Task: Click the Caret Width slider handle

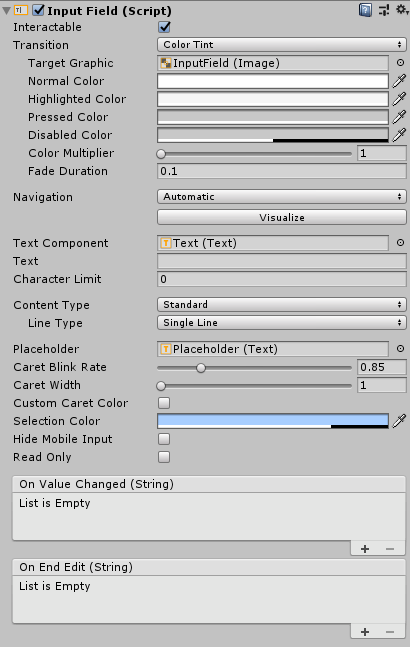Action: tap(161, 386)
